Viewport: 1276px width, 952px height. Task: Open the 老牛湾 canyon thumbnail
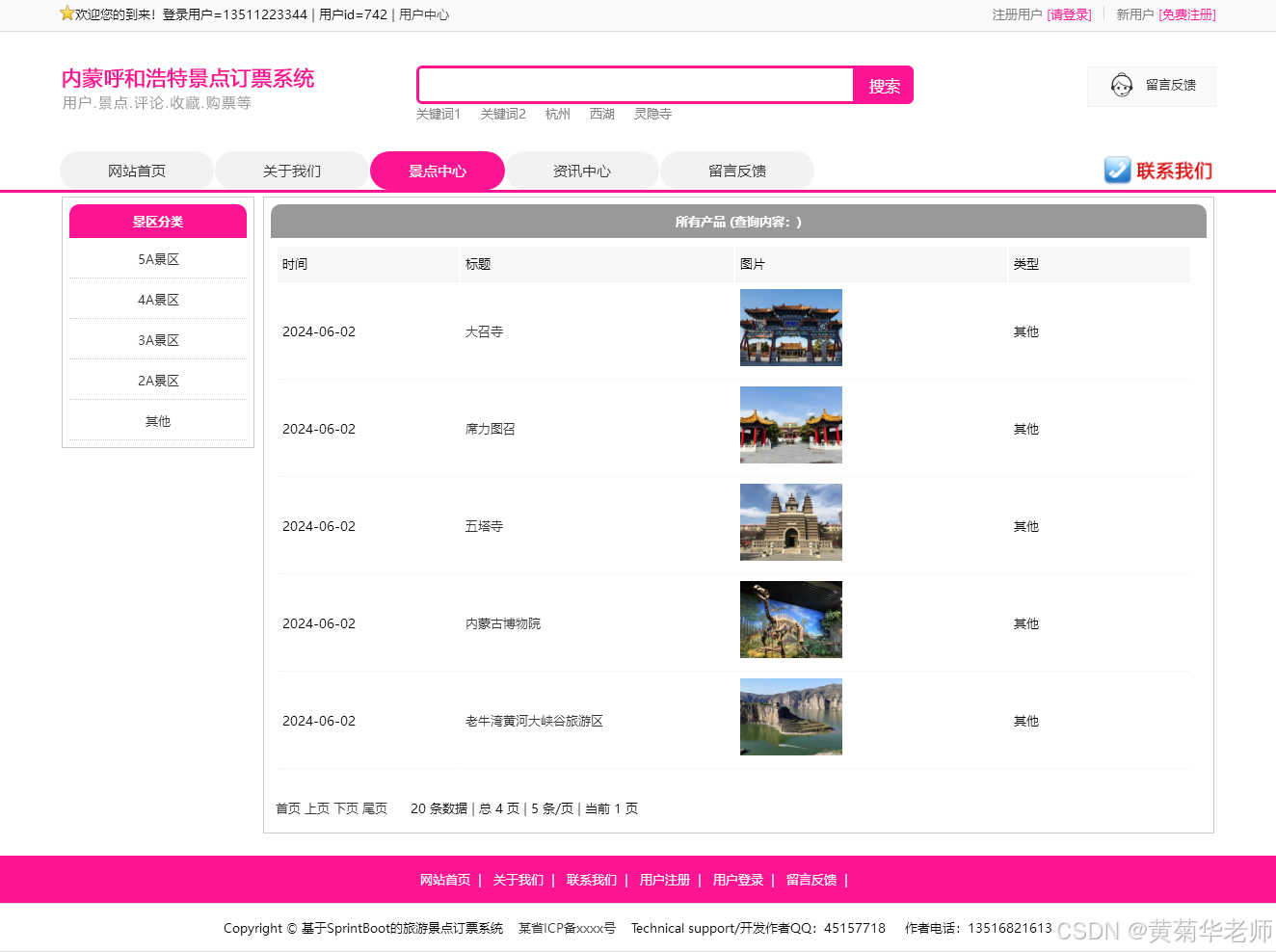tap(790, 717)
